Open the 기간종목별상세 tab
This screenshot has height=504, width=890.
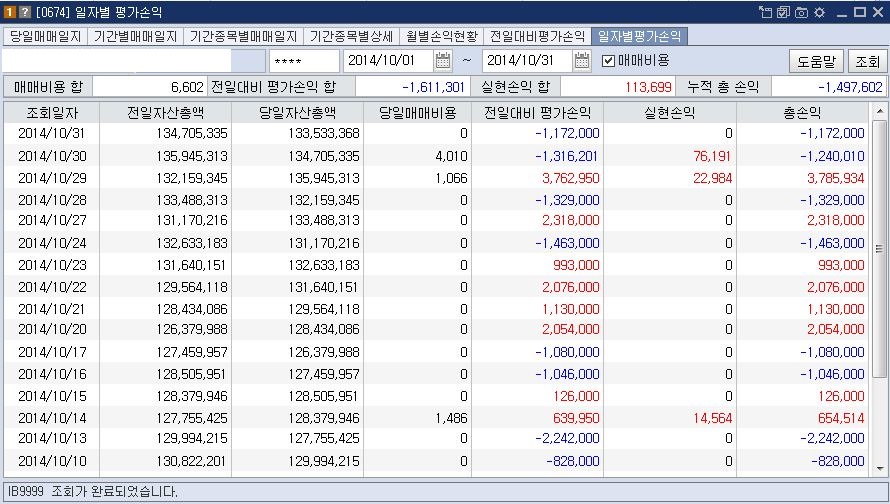[351, 37]
